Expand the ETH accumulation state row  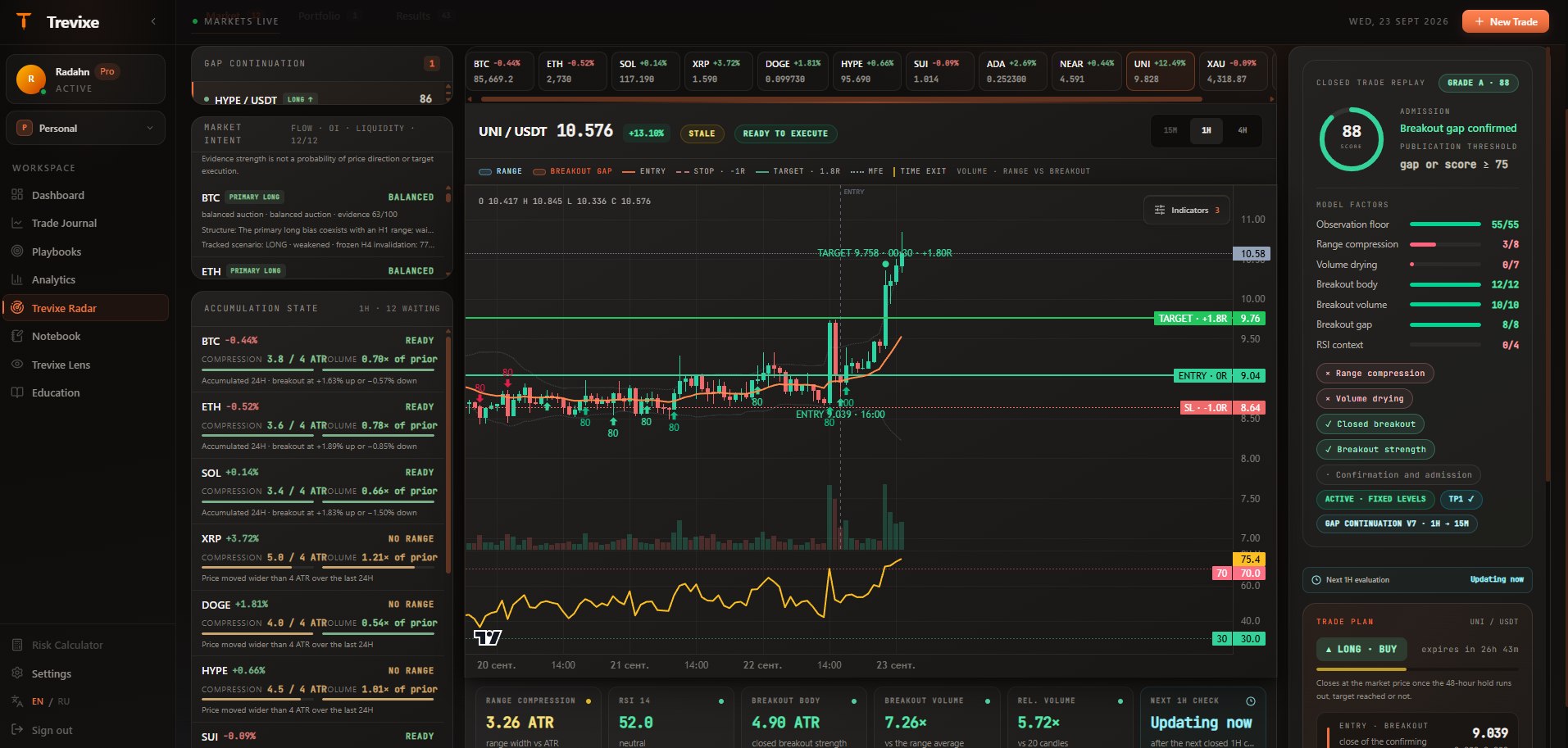(x=320, y=427)
